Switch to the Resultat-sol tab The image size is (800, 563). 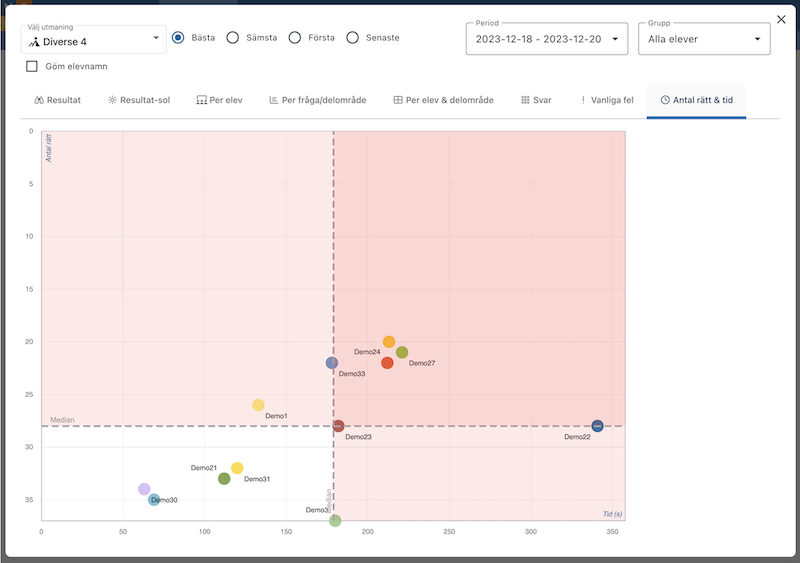tap(139, 100)
